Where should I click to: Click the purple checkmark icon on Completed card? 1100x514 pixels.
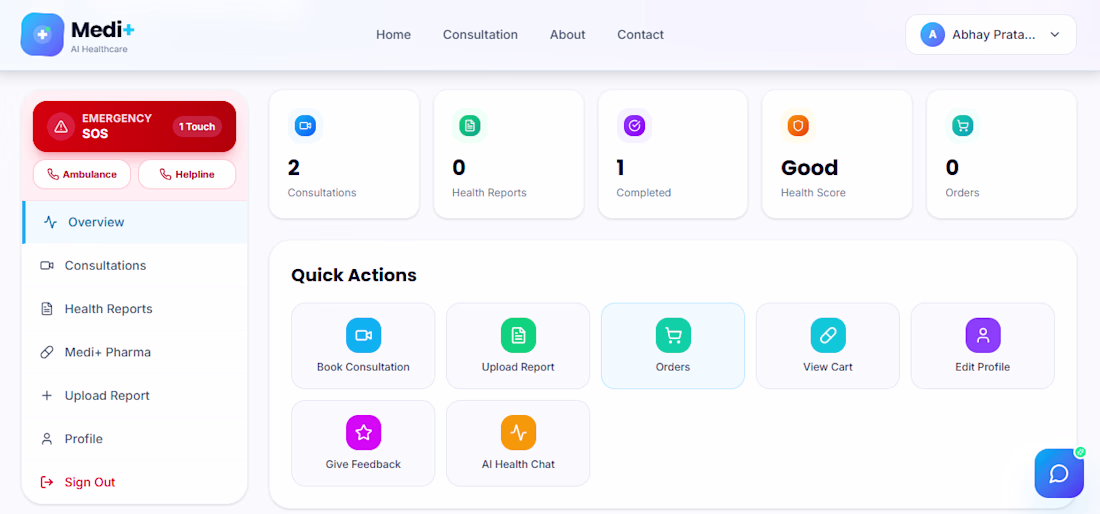pos(634,126)
